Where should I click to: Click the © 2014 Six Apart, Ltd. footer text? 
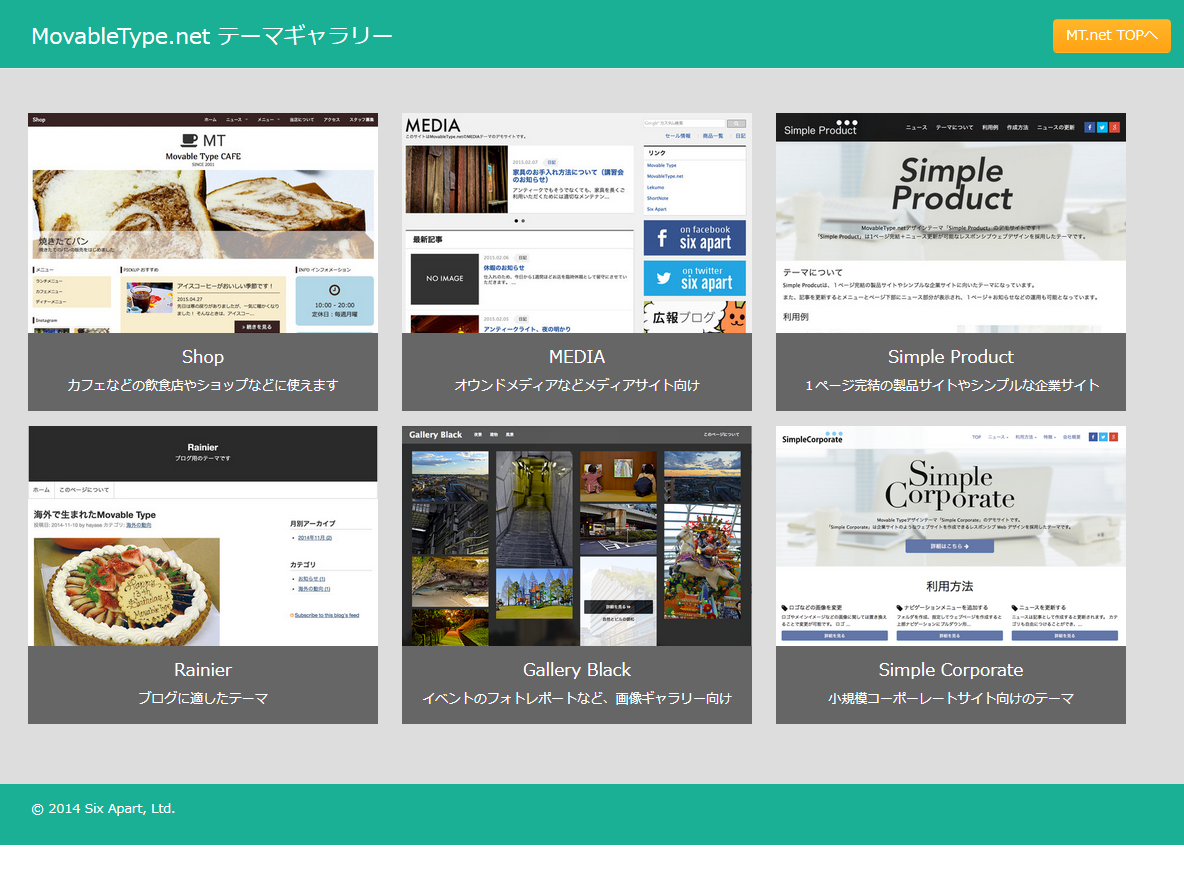(103, 809)
